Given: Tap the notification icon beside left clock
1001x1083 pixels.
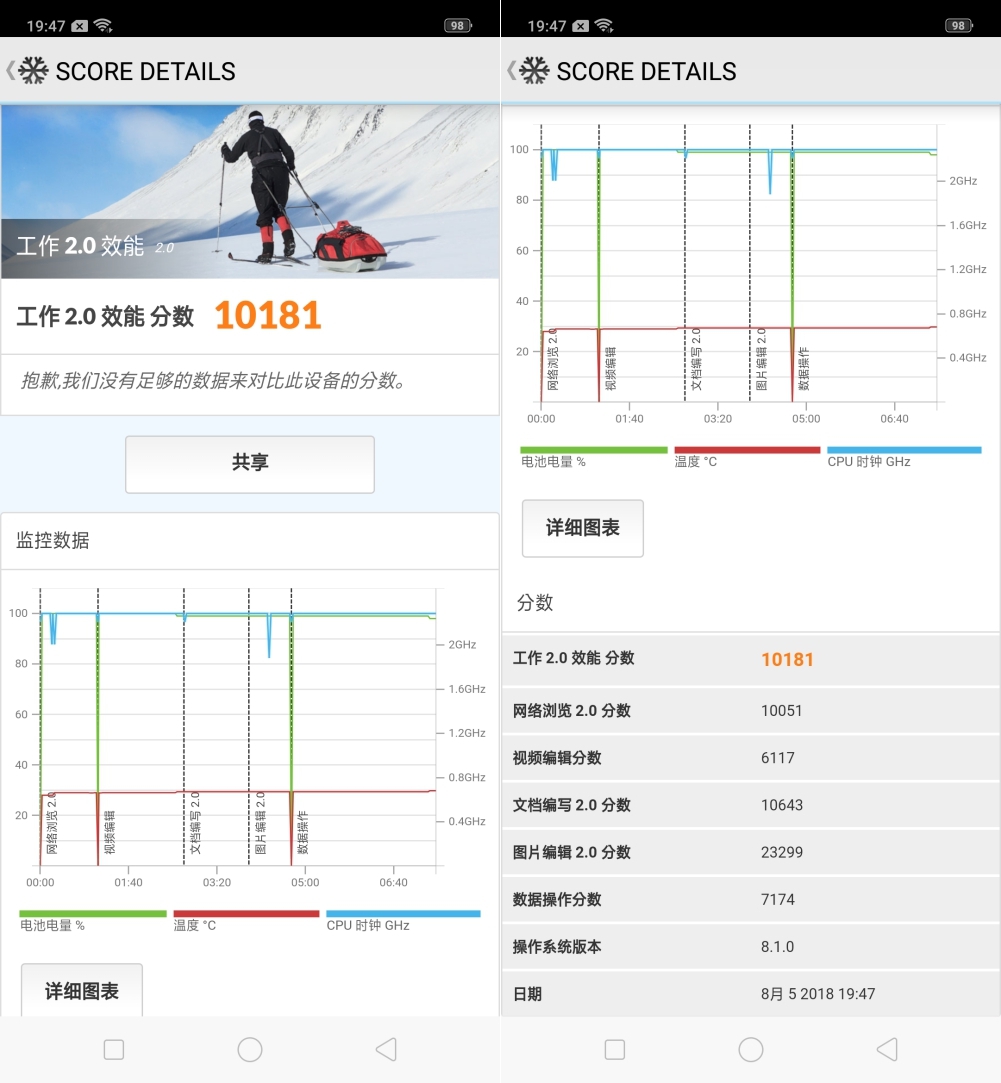Looking at the screenshot, I should (x=80, y=26).
